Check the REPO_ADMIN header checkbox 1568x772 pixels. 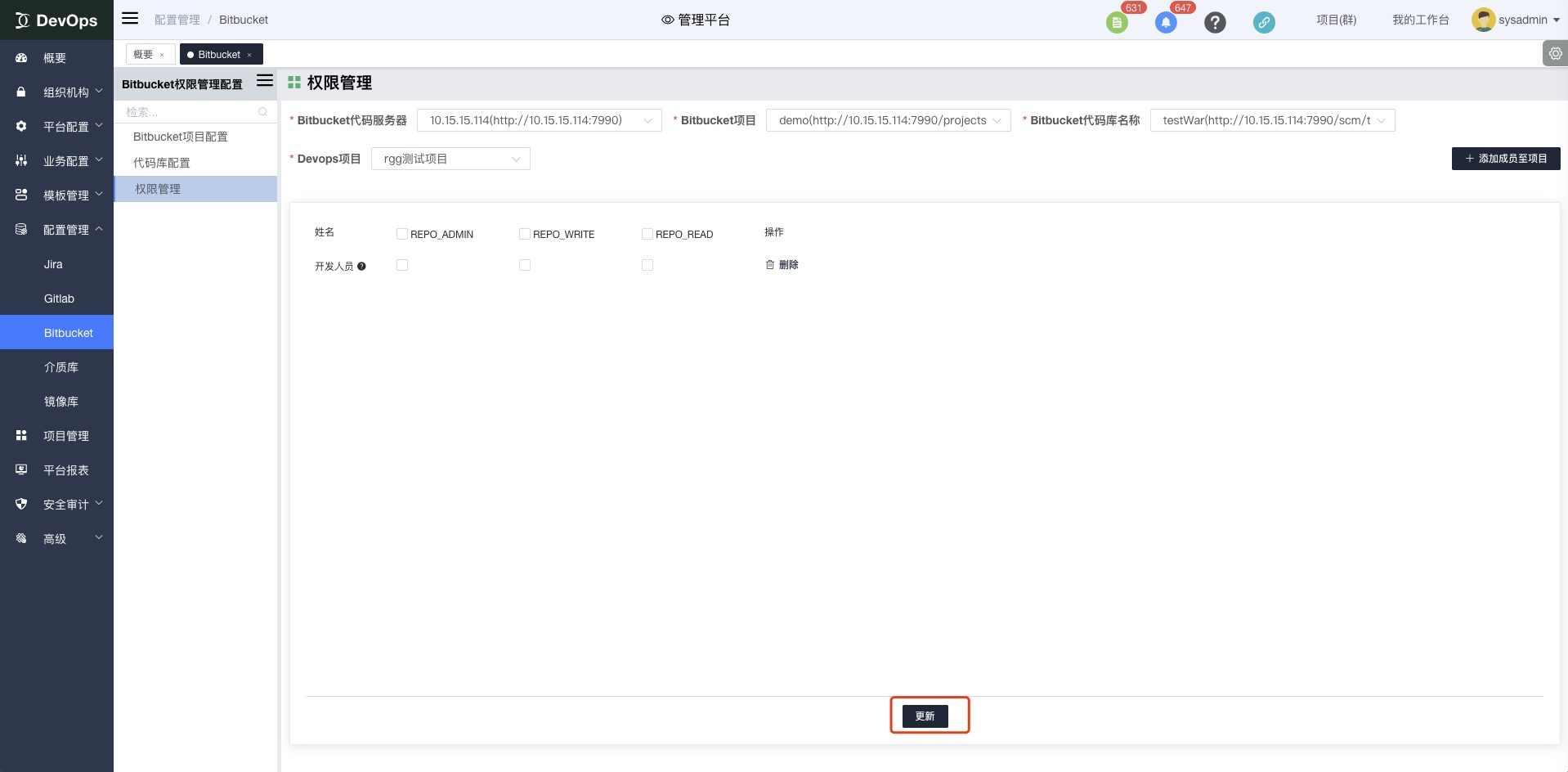pos(402,234)
